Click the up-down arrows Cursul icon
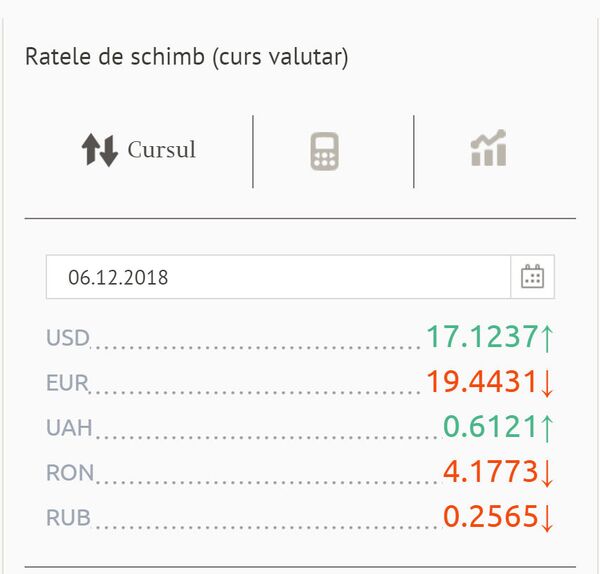 (100, 151)
